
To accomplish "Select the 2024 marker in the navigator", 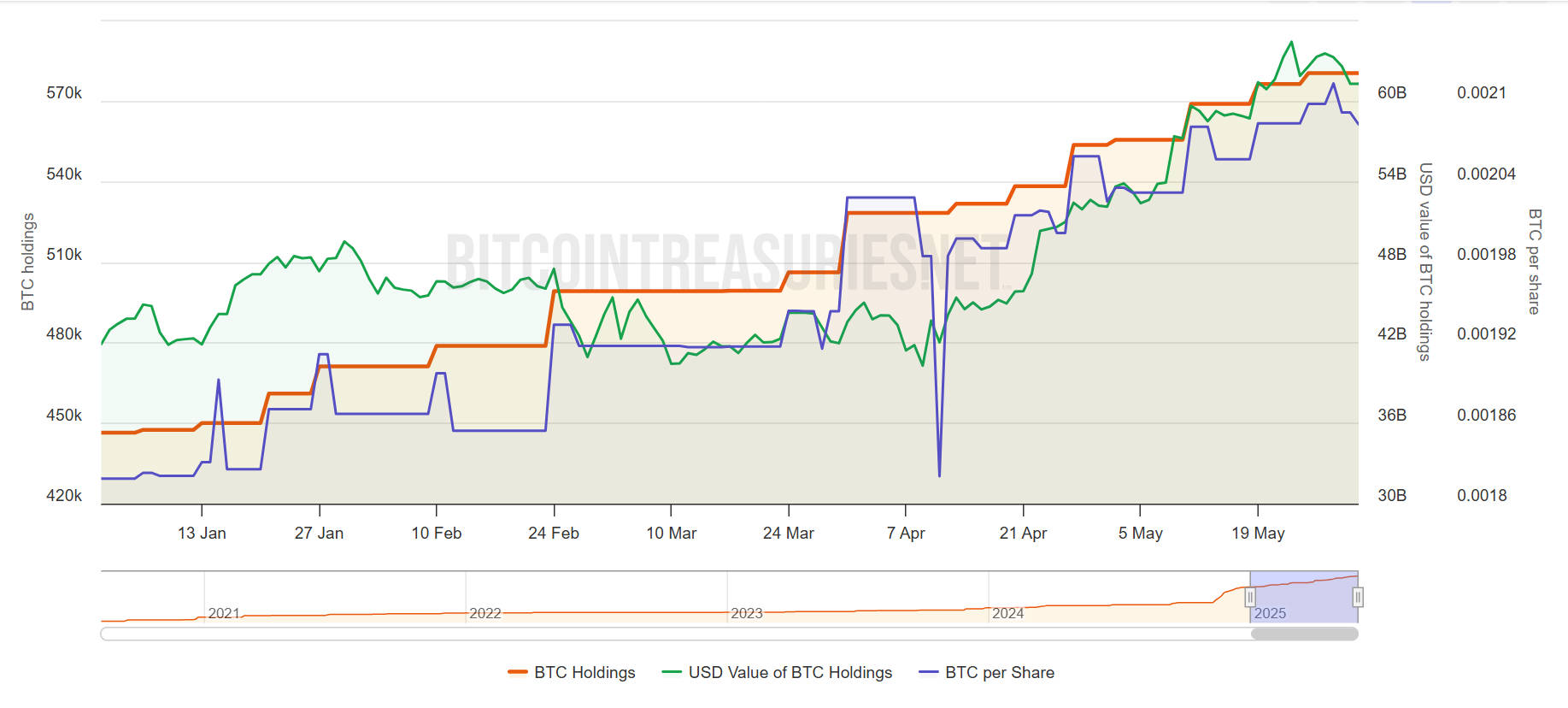I will click(1008, 613).
